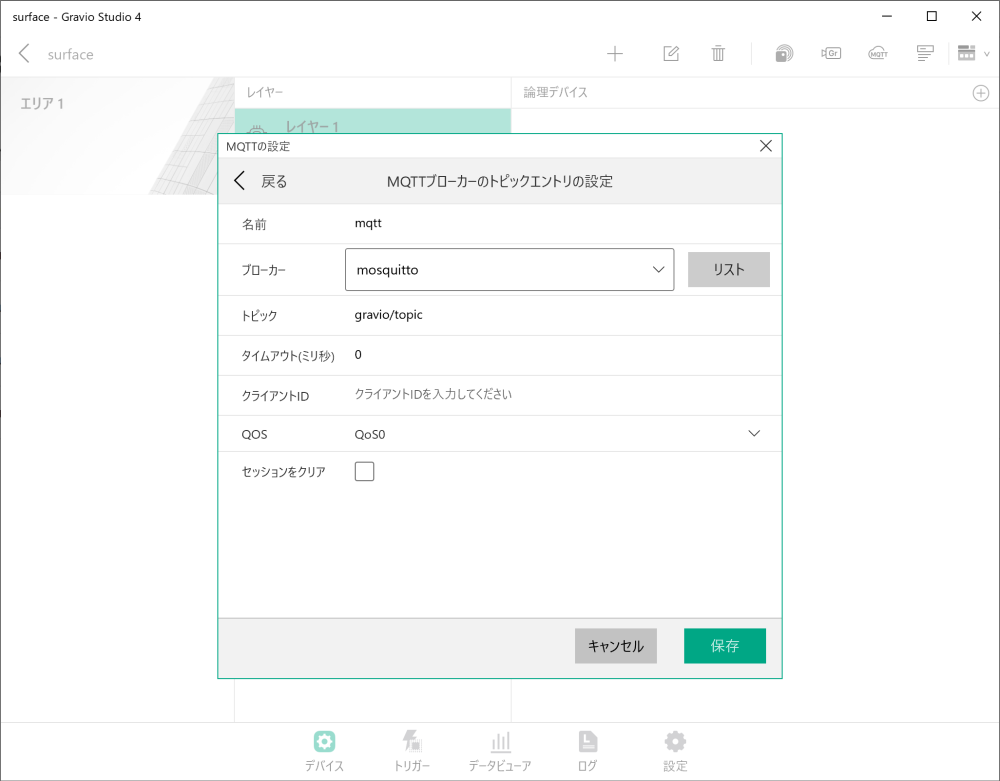
Task: Click the クライアントID input field
Action: [500, 395]
